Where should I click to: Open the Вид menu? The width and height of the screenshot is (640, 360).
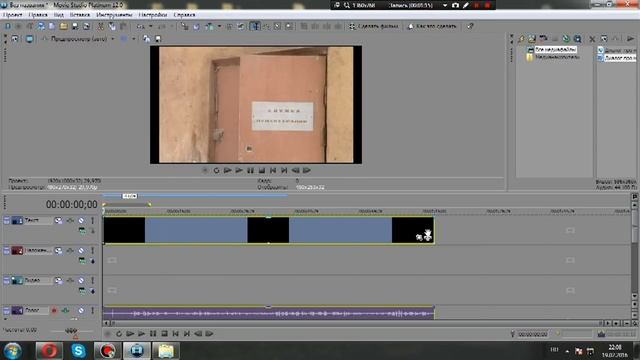point(59,15)
